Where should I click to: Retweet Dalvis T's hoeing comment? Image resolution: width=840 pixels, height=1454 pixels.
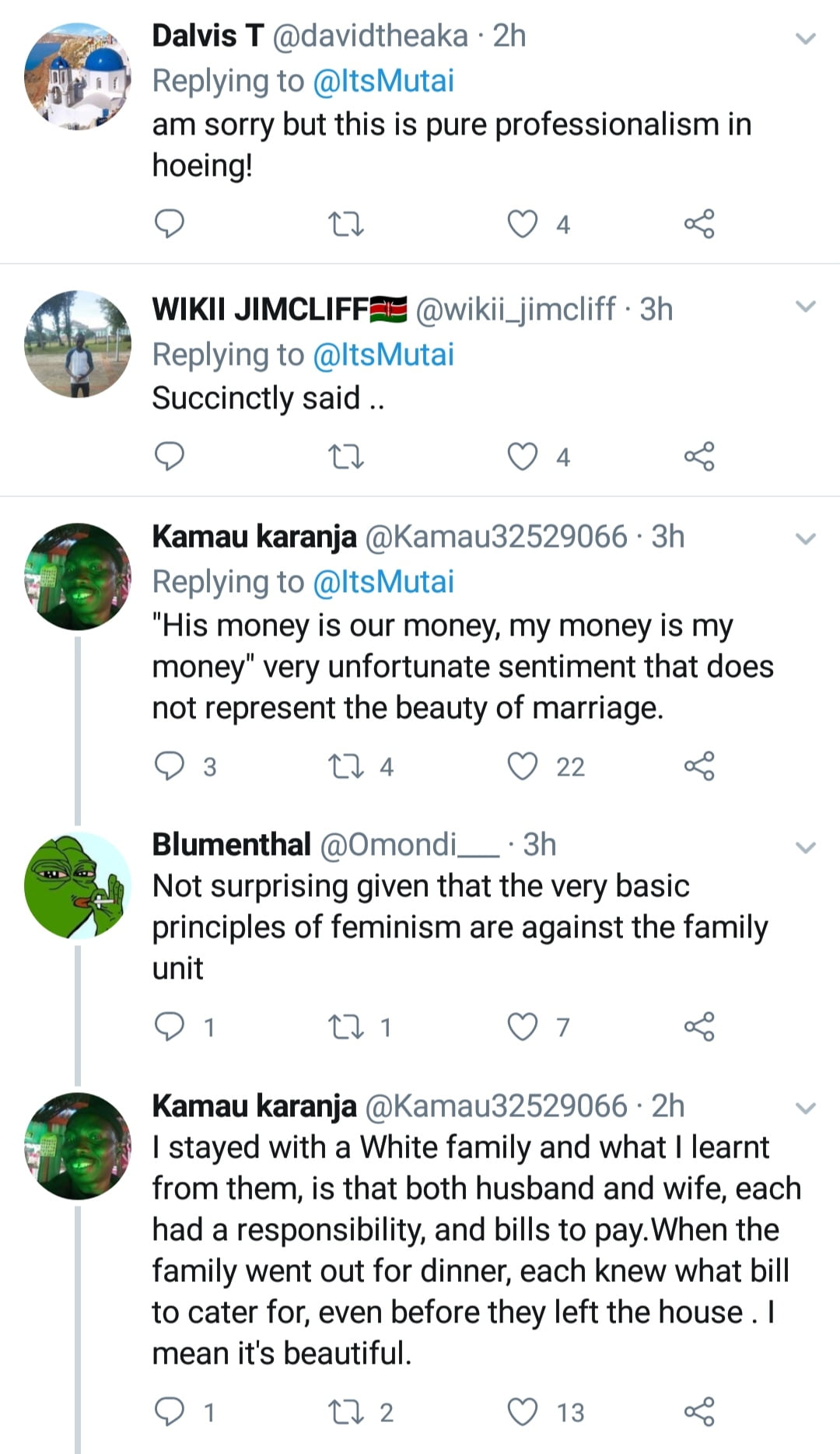point(346,225)
